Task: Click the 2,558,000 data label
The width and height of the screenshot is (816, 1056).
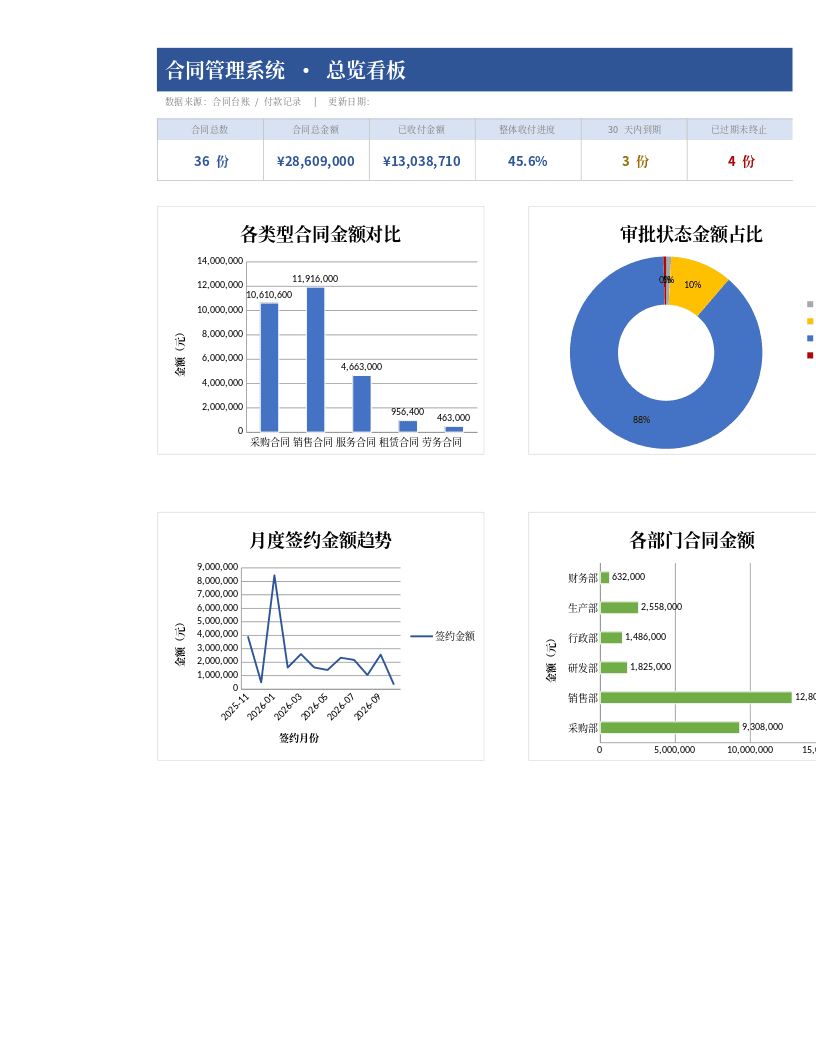Action: tap(661, 606)
